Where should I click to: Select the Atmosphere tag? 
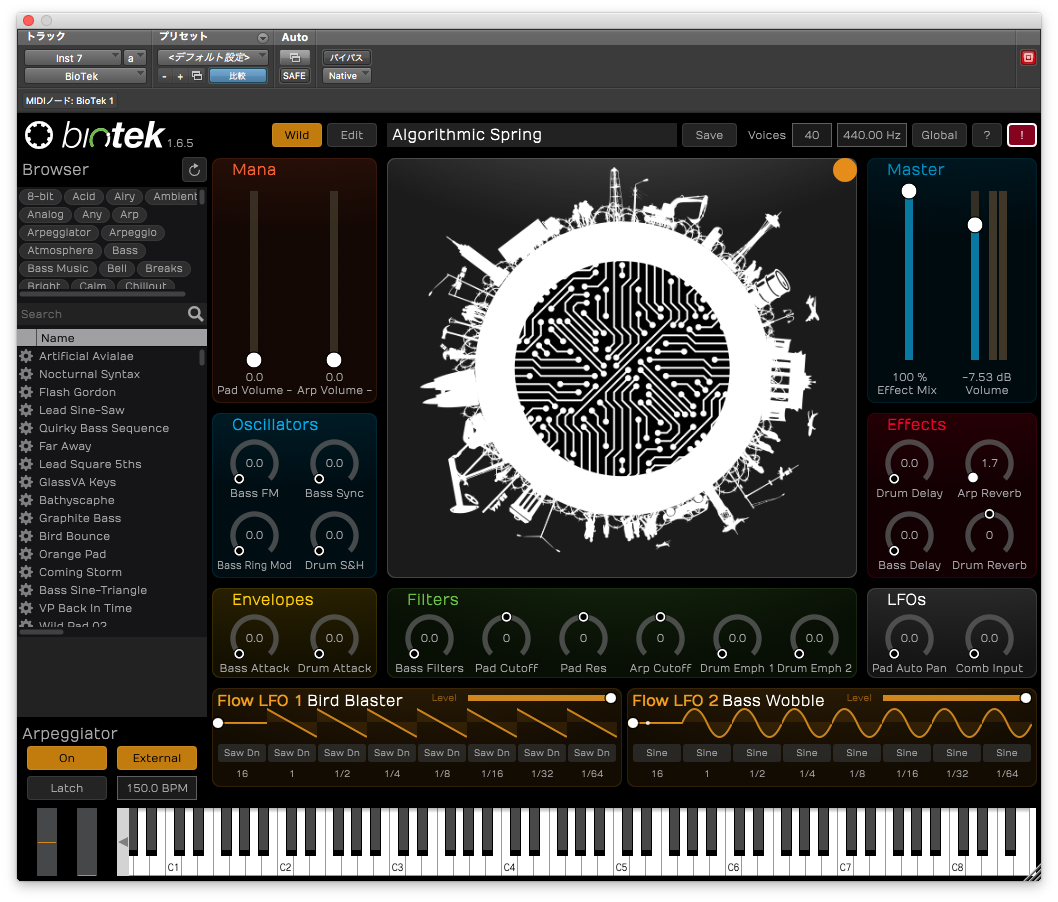pyautogui.click(x=61, y=250)
